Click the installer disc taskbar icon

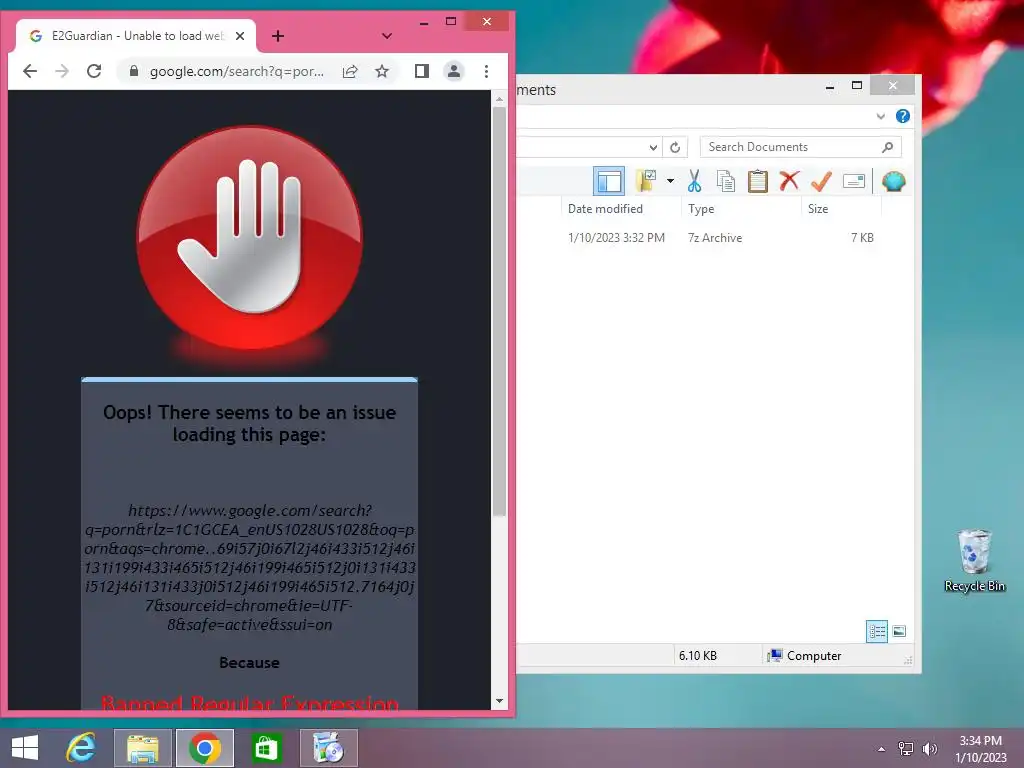pyautogui.click(x=328, y=748)
